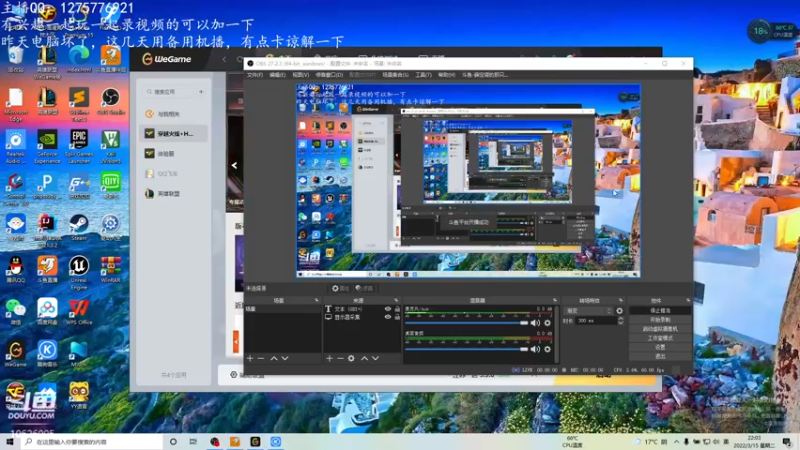800x450 pixels.
Task: Remove selected source with minus button
Action: pyautogui.click(x=340, y=359)
